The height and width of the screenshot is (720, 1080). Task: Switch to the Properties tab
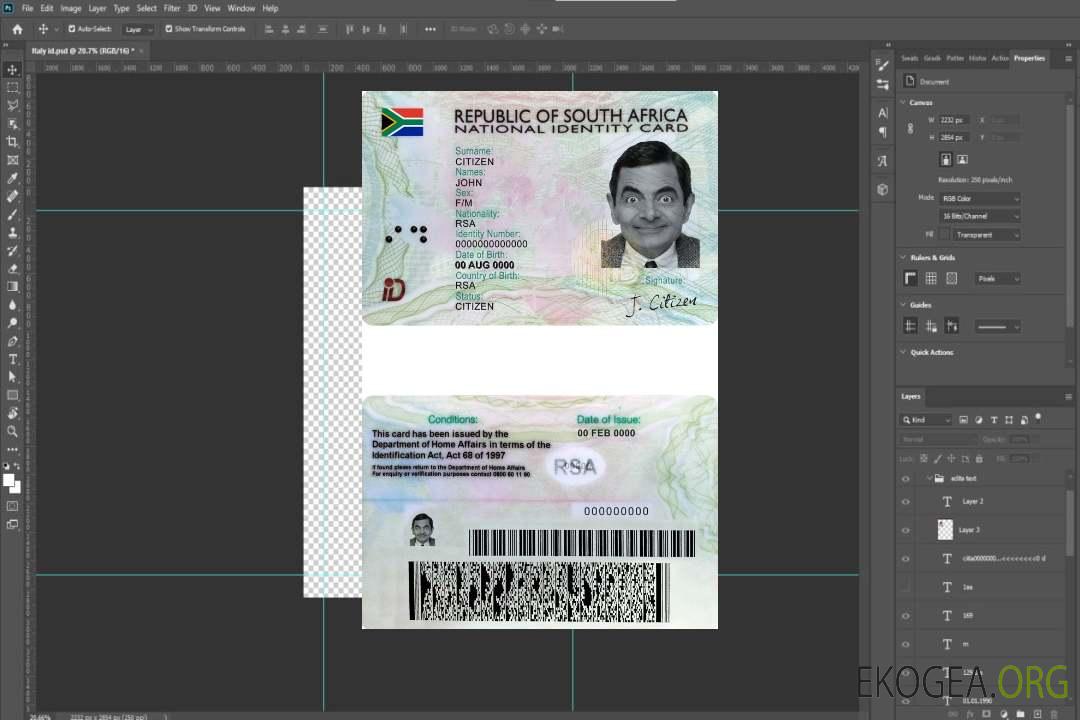pos(1029,58)
